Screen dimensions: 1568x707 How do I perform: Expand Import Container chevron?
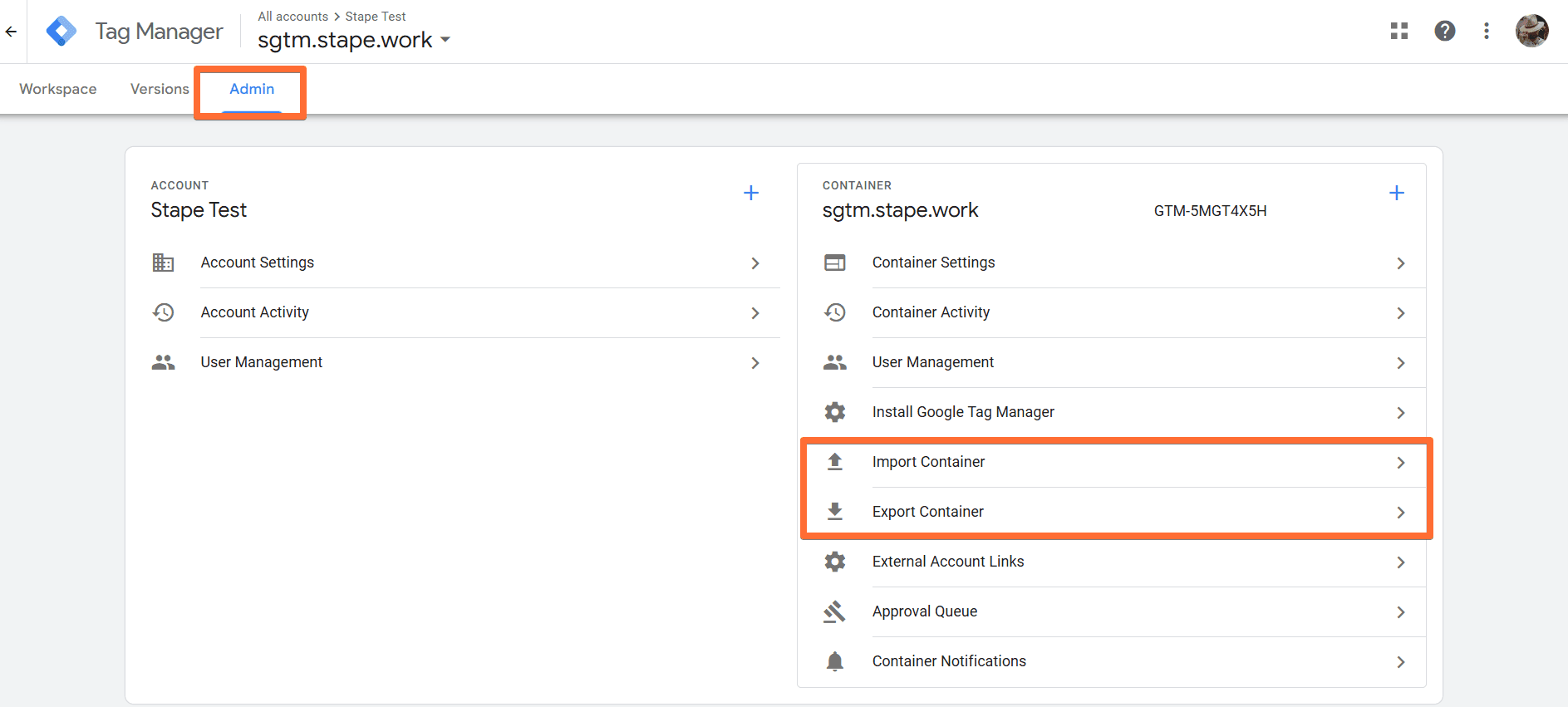[1401, 463]
